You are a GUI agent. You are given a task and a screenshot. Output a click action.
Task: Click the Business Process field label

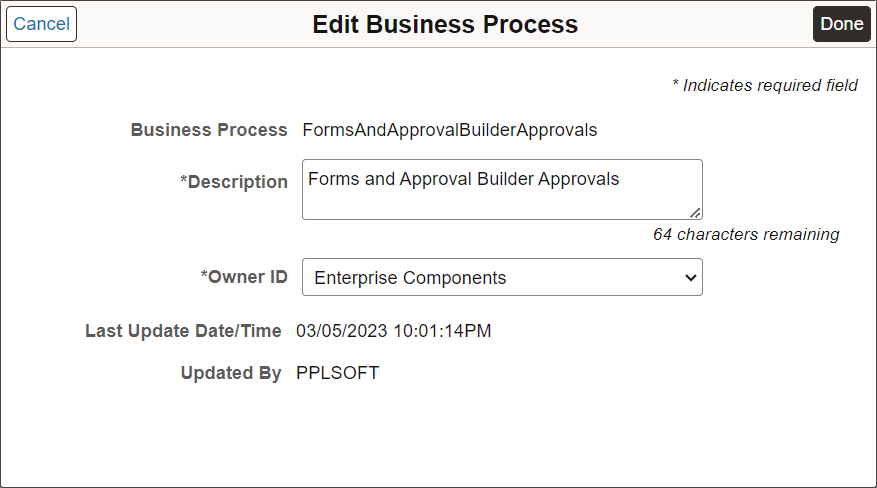tap(209, 130)
